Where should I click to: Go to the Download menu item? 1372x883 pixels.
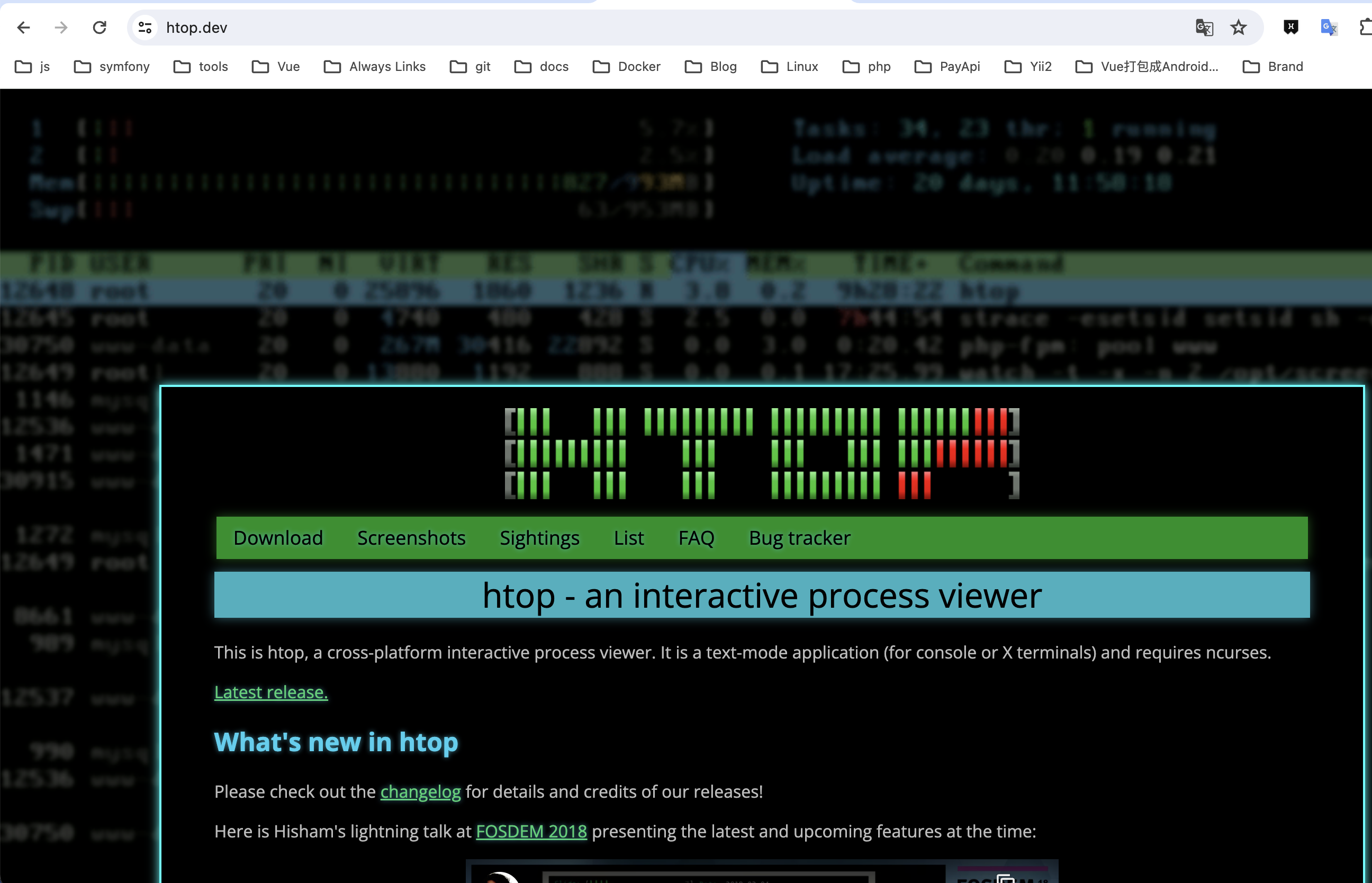pyautogui.click(x=278, y=538)
